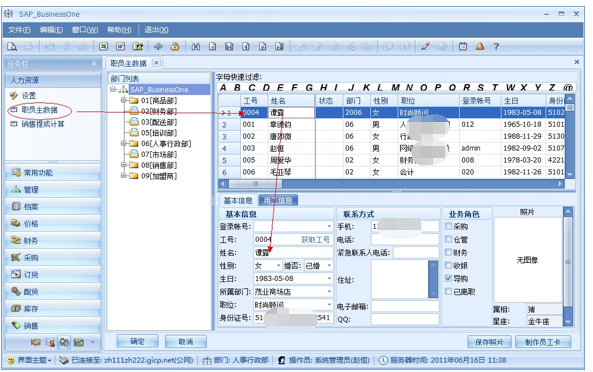
Task: Switch to the 用工信息 tab
Action: coord(278,200)
